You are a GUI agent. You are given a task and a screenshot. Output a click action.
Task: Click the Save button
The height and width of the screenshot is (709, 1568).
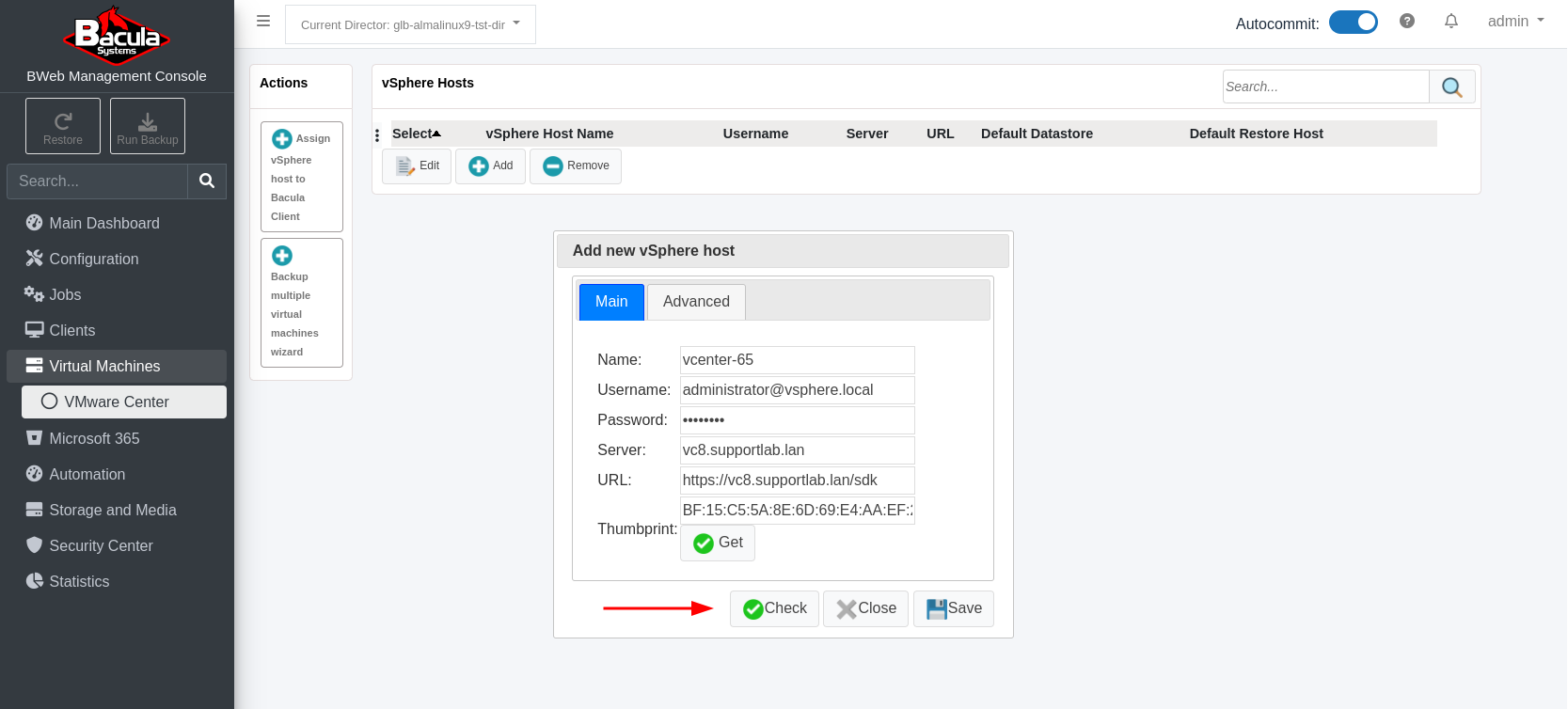(954, 608)
